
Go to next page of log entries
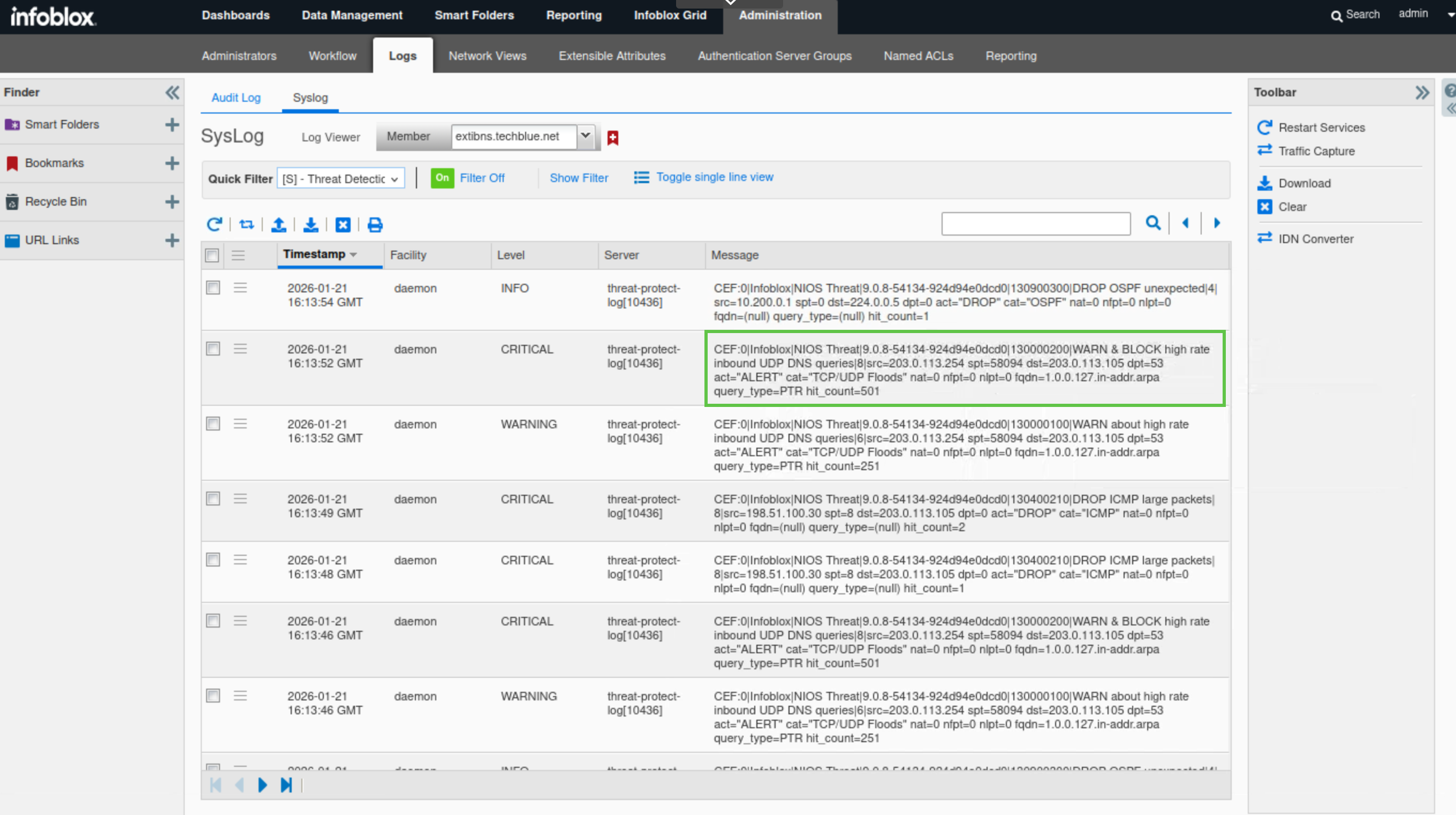click(262, 785)
